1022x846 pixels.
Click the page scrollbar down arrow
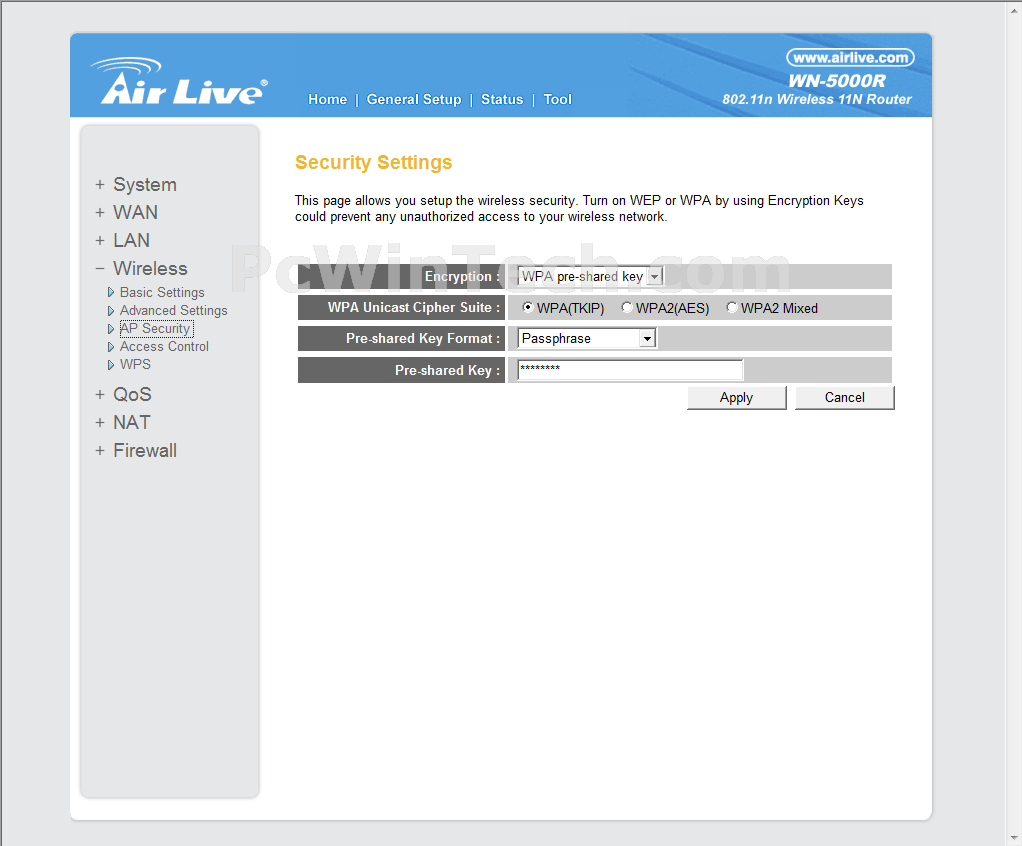(1015, 838)
